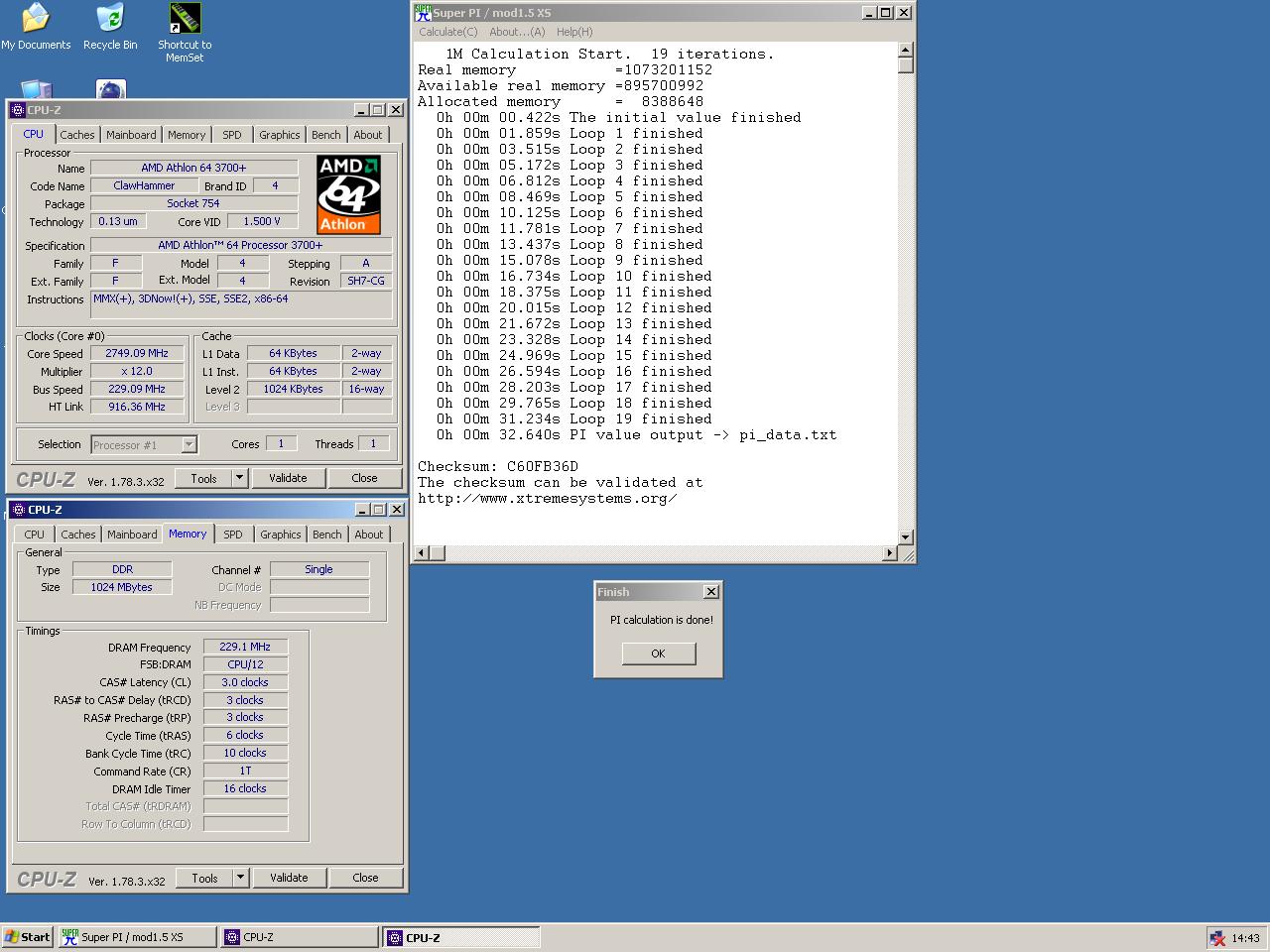The width and height of the screenshot is (1270, 952).
Task: Expand Tools dropdown arrow in upper CPU-Z
Action: 239,478
